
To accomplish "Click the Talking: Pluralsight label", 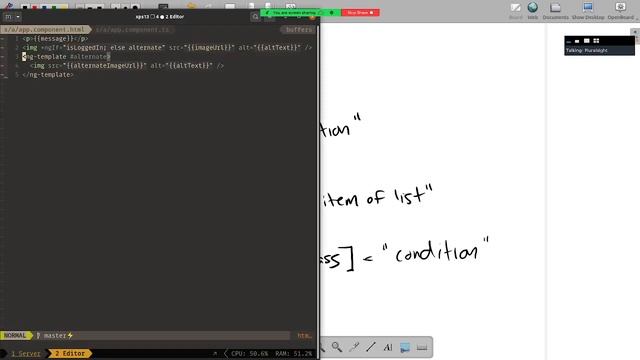I will point(587,51).
